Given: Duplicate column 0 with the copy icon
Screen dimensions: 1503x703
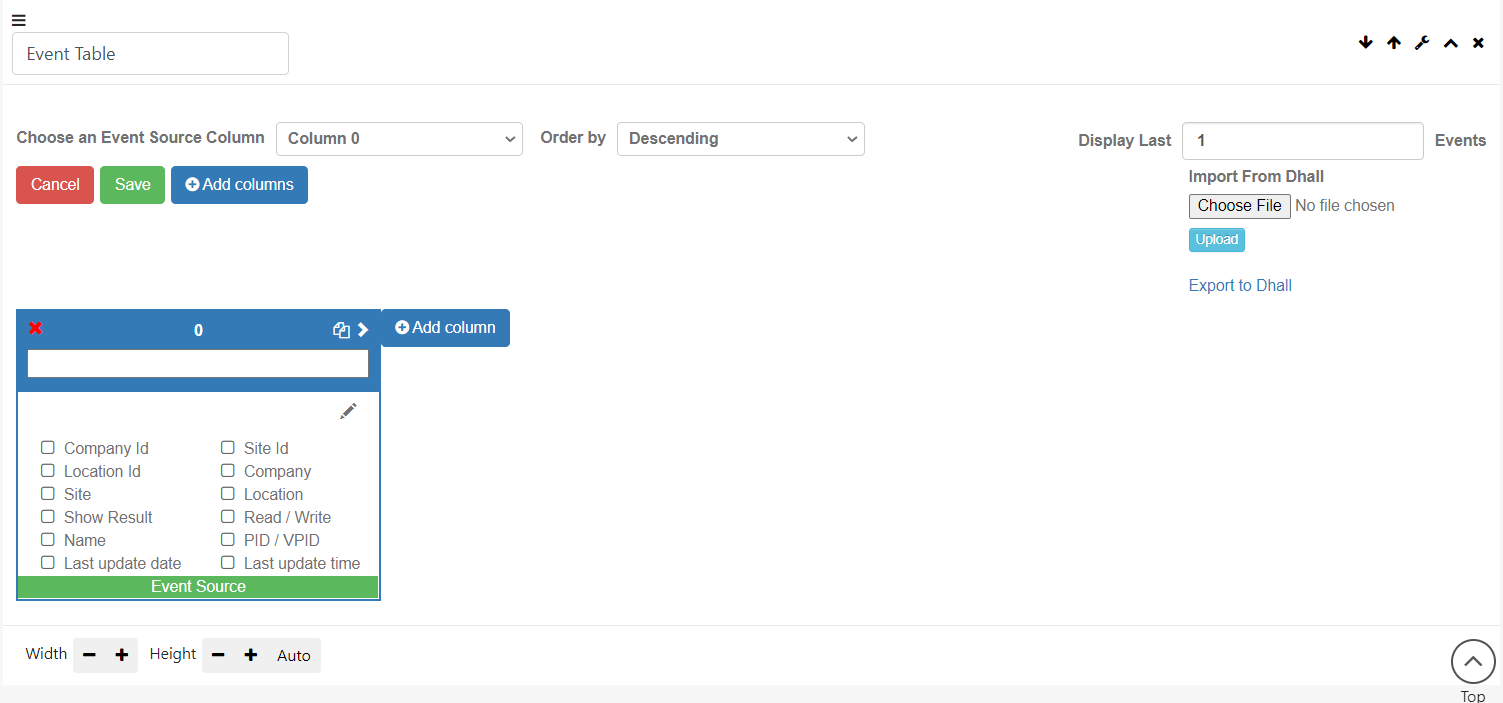Looking at the screenshot, I should 341,329.
